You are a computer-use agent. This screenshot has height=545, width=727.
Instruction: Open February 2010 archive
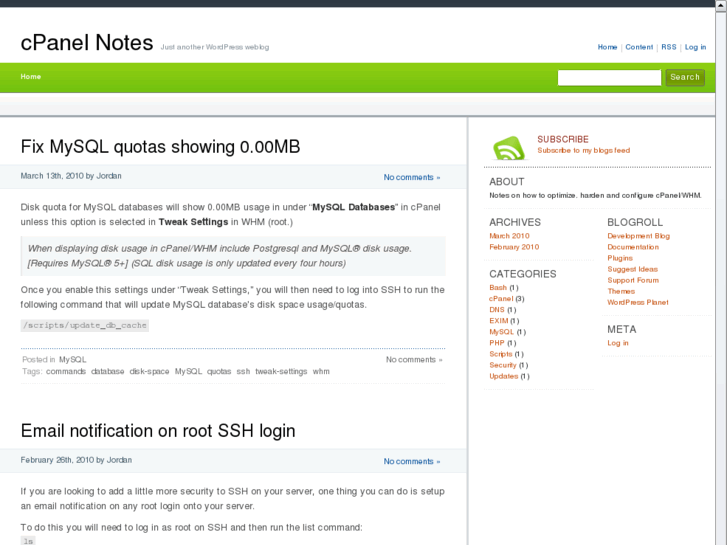(514, 247)
